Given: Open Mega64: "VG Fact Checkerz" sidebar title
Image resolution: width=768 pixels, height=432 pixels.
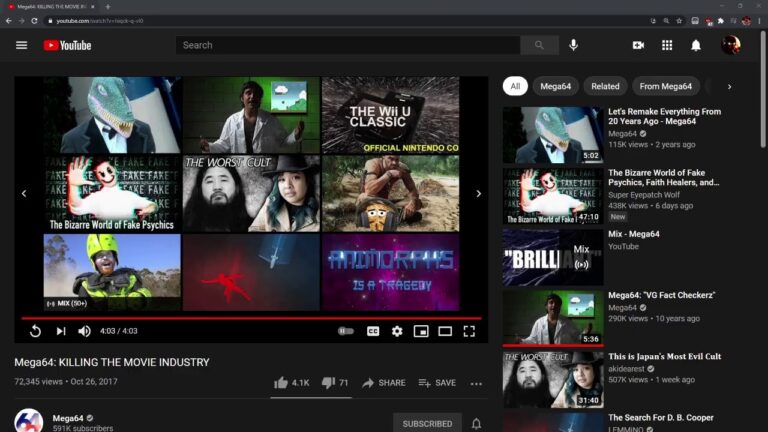Looking at the screenshot, I should click(661, 295).
